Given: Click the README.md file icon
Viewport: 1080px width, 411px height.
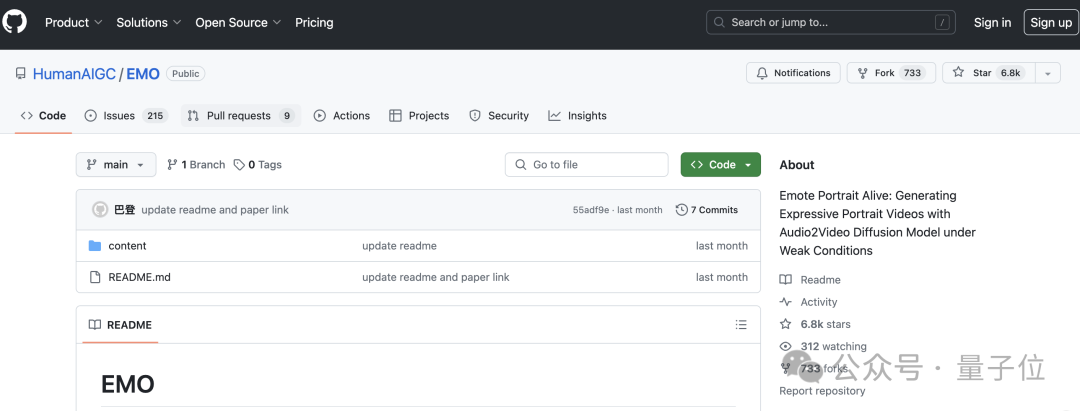Looking at the screenshot, I should point(95,277).
